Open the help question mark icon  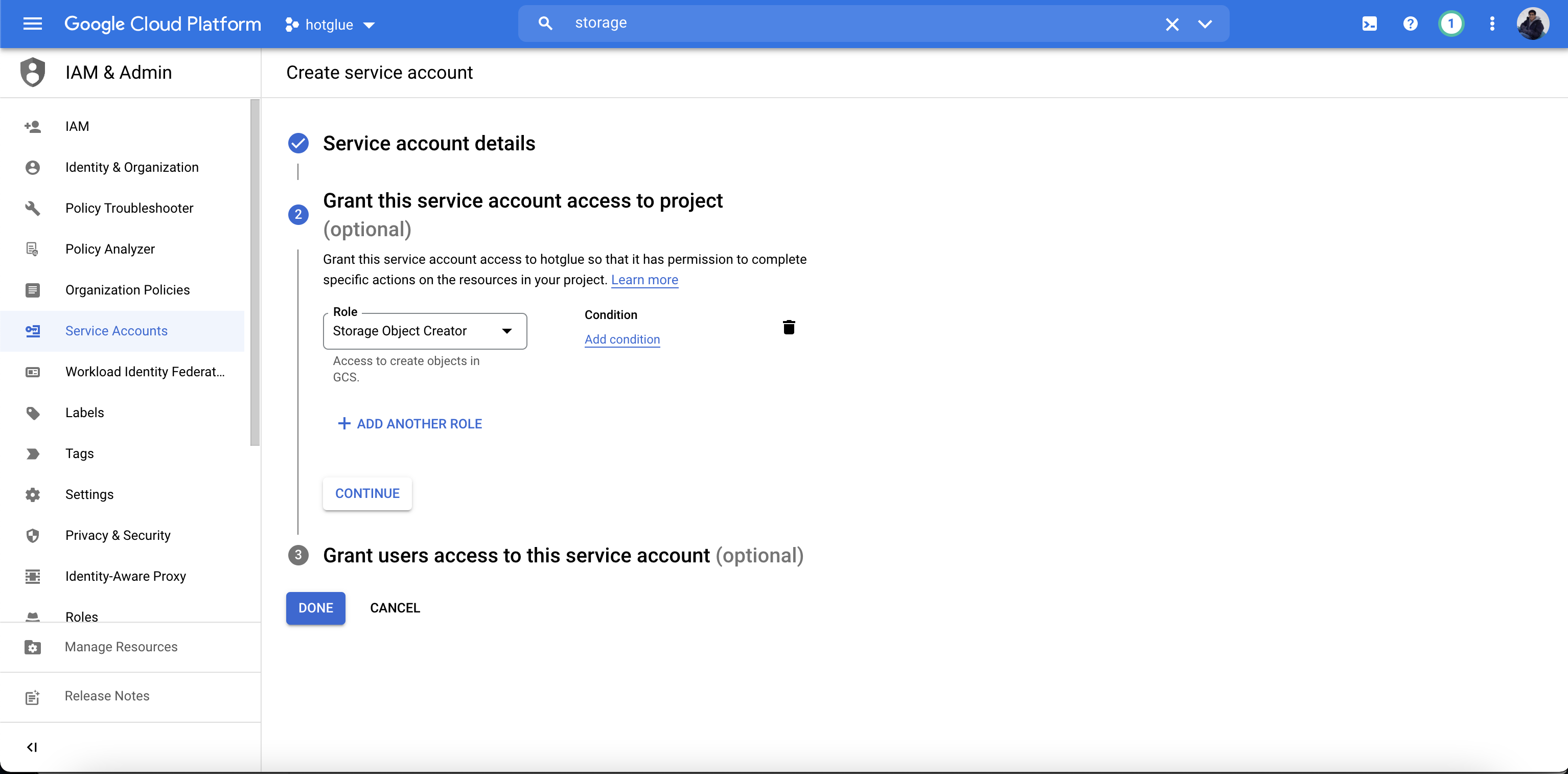point(1411,24)
